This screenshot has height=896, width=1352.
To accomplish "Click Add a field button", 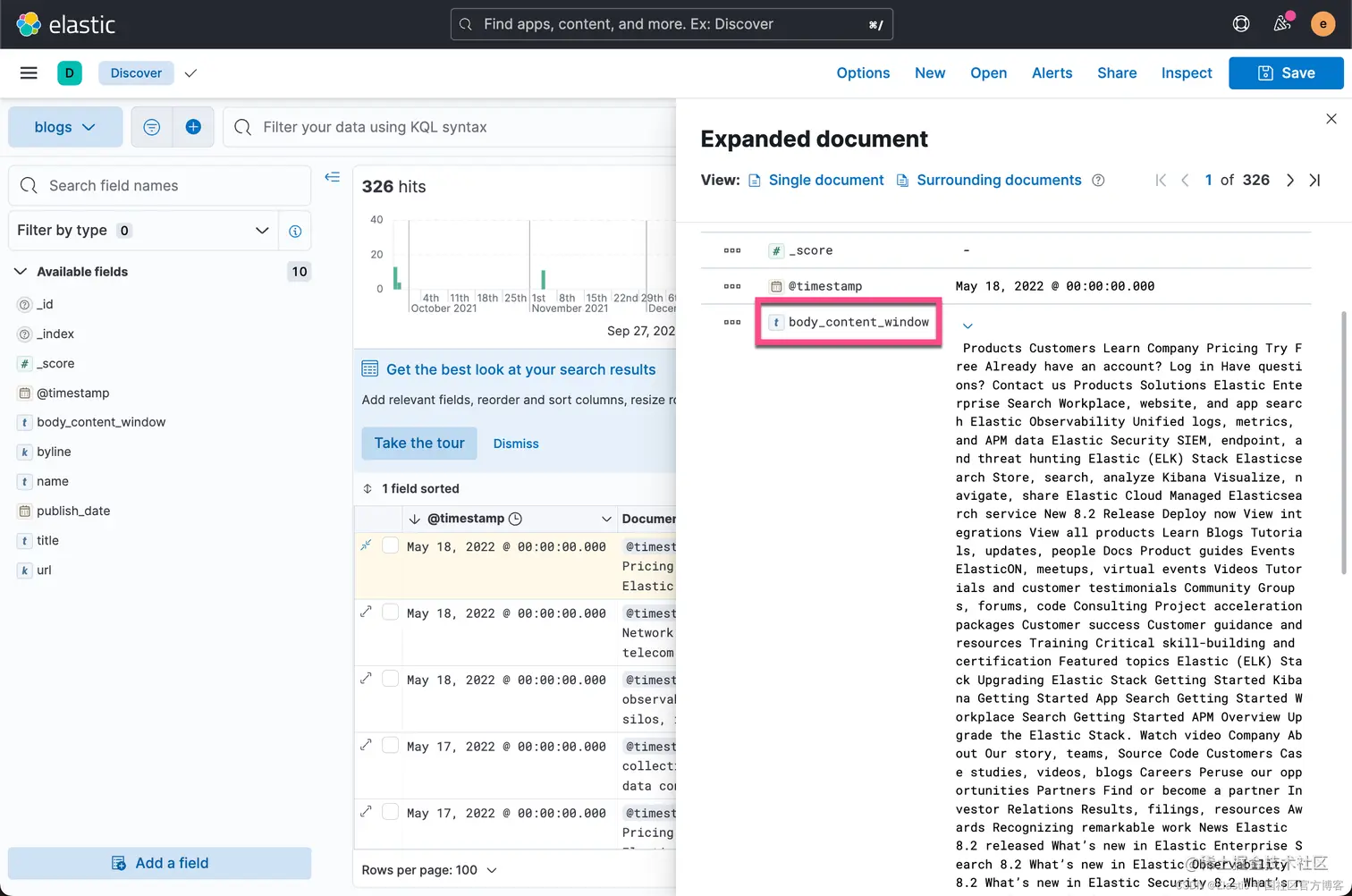I will (x=160, y=863).
